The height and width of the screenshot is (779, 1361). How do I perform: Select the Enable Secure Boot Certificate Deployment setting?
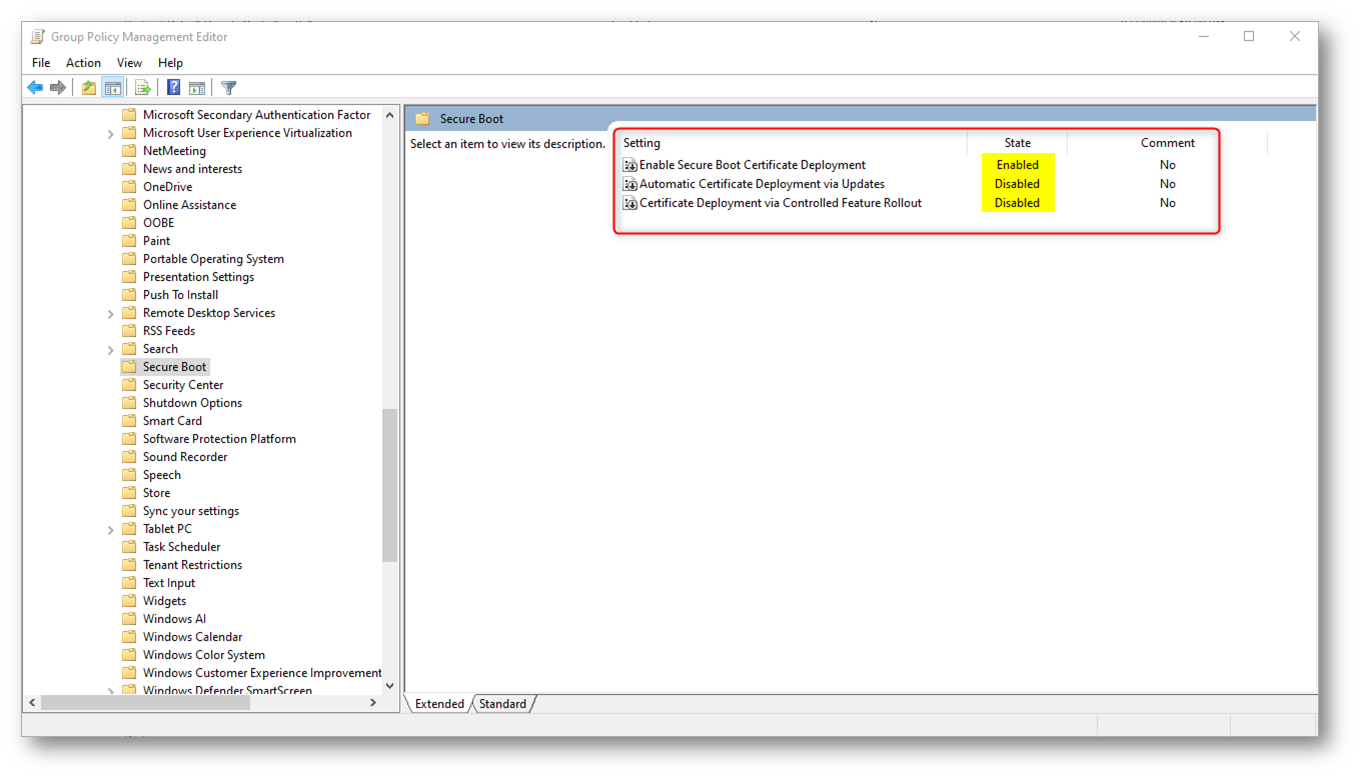[752, 165]
